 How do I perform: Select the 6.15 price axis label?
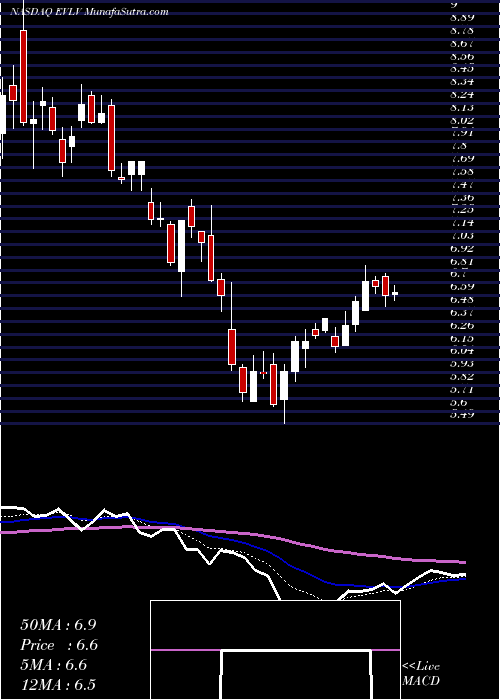pos(462,338)
